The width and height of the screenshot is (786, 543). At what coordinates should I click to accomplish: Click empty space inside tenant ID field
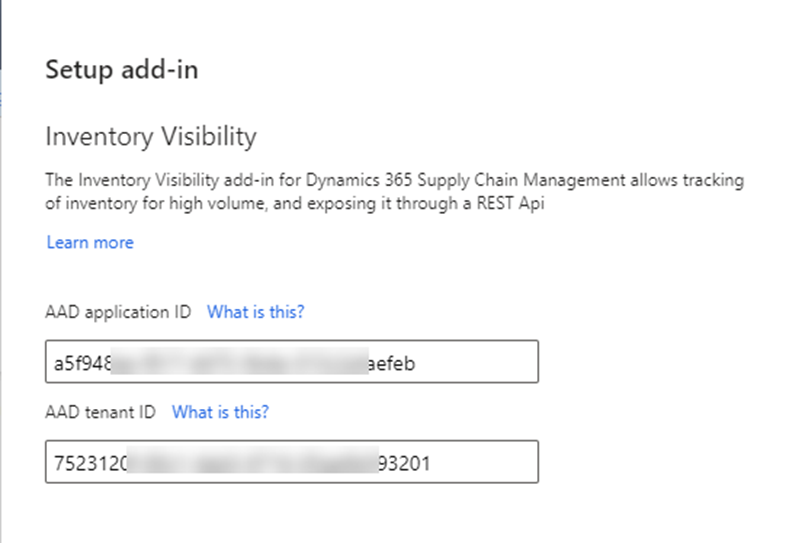pos(484,462)
